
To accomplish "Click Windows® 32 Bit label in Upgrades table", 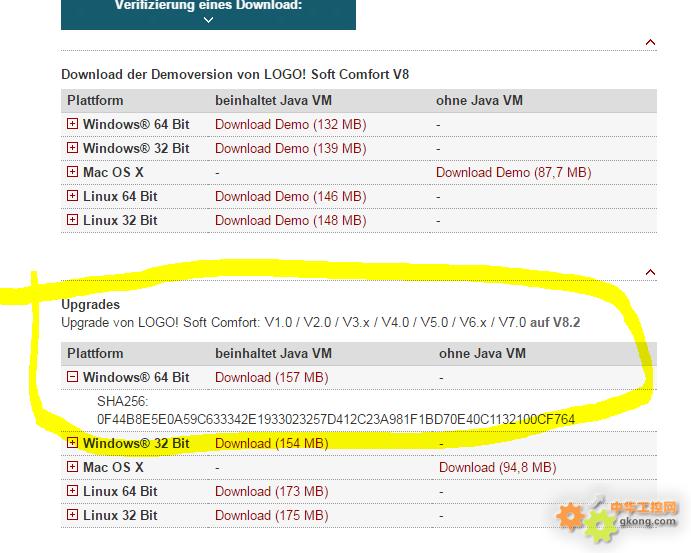I will 136,444.
